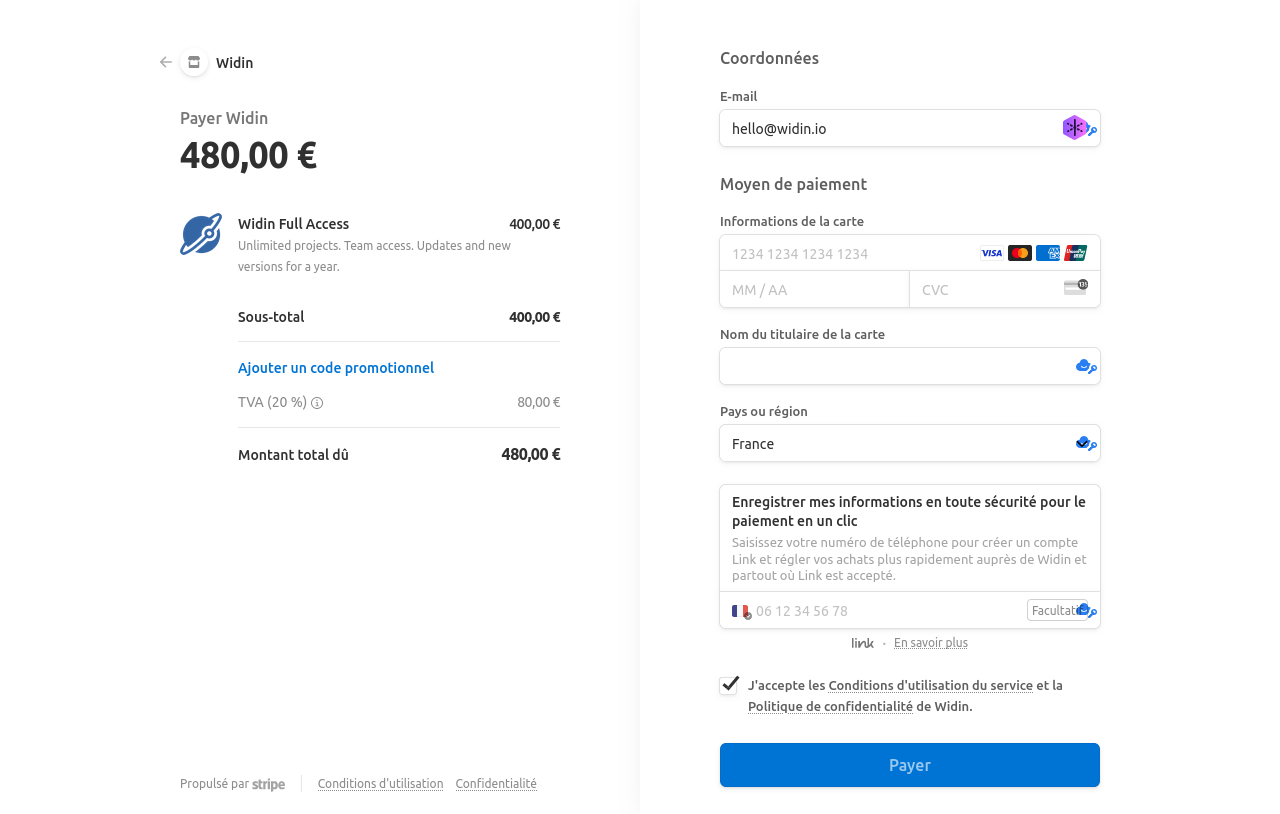Click the card number input field

point(850,253)
